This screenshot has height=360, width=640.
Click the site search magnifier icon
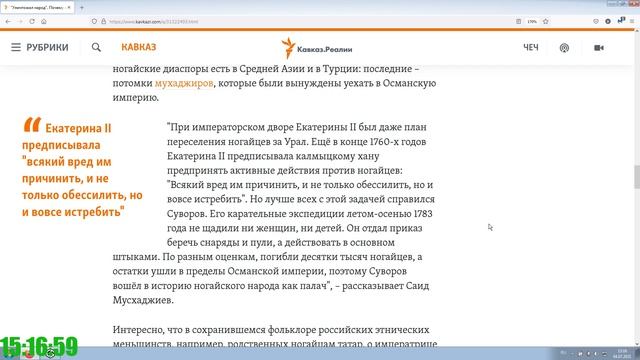[96, 47]
